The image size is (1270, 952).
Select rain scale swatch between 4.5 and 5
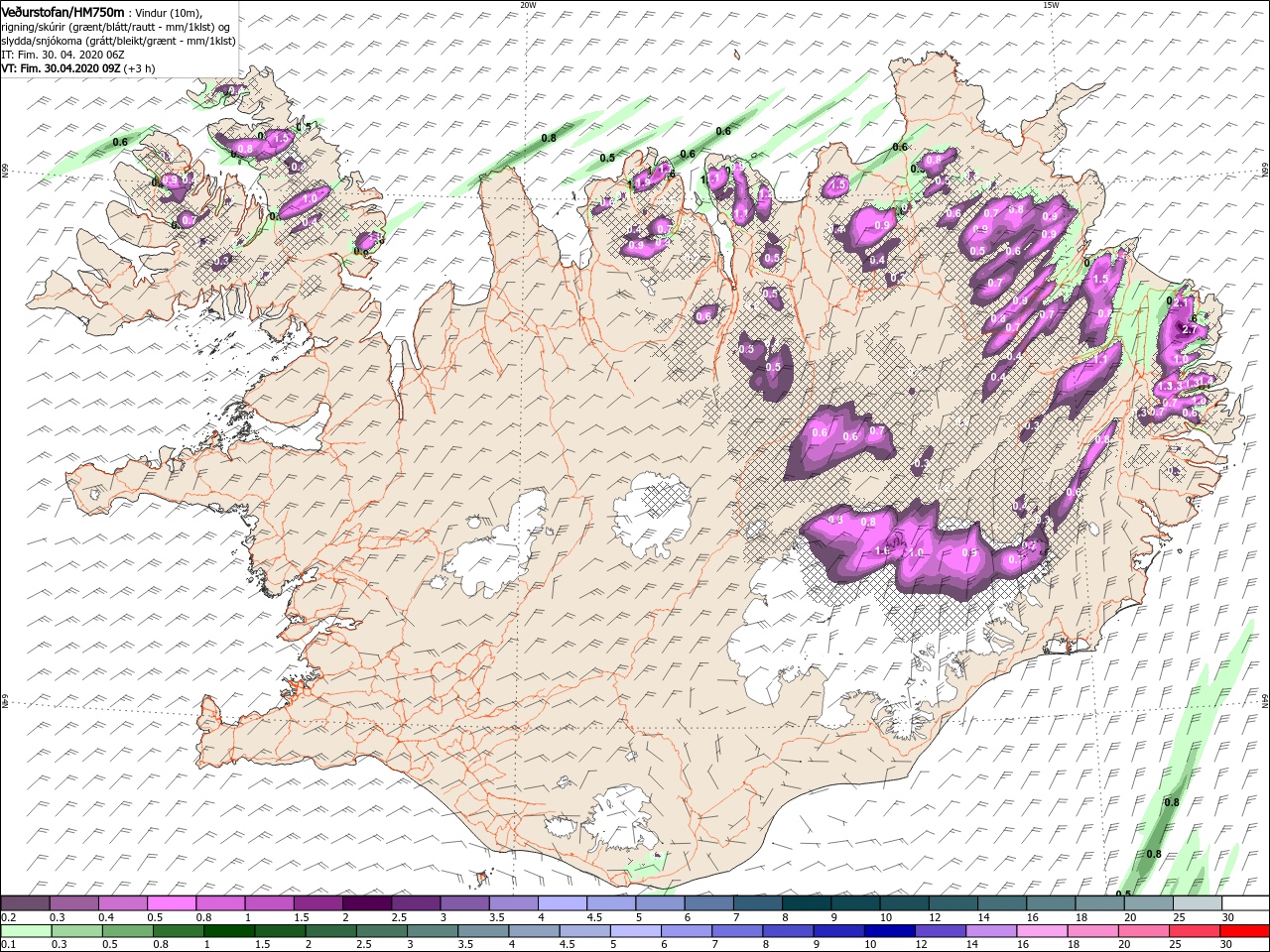point(583,931)
